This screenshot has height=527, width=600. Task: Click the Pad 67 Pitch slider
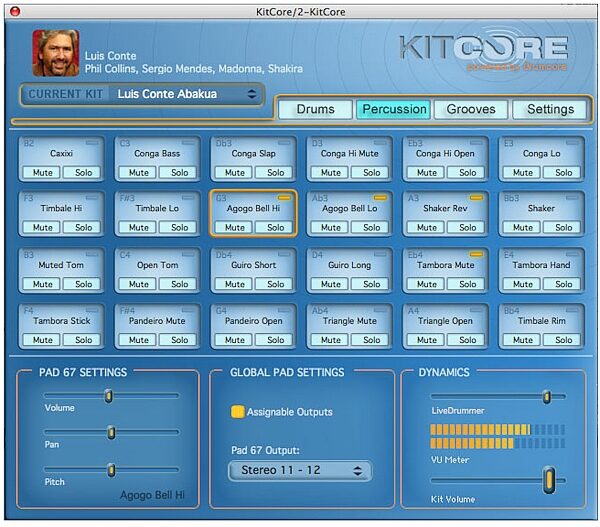coord(111,470)
